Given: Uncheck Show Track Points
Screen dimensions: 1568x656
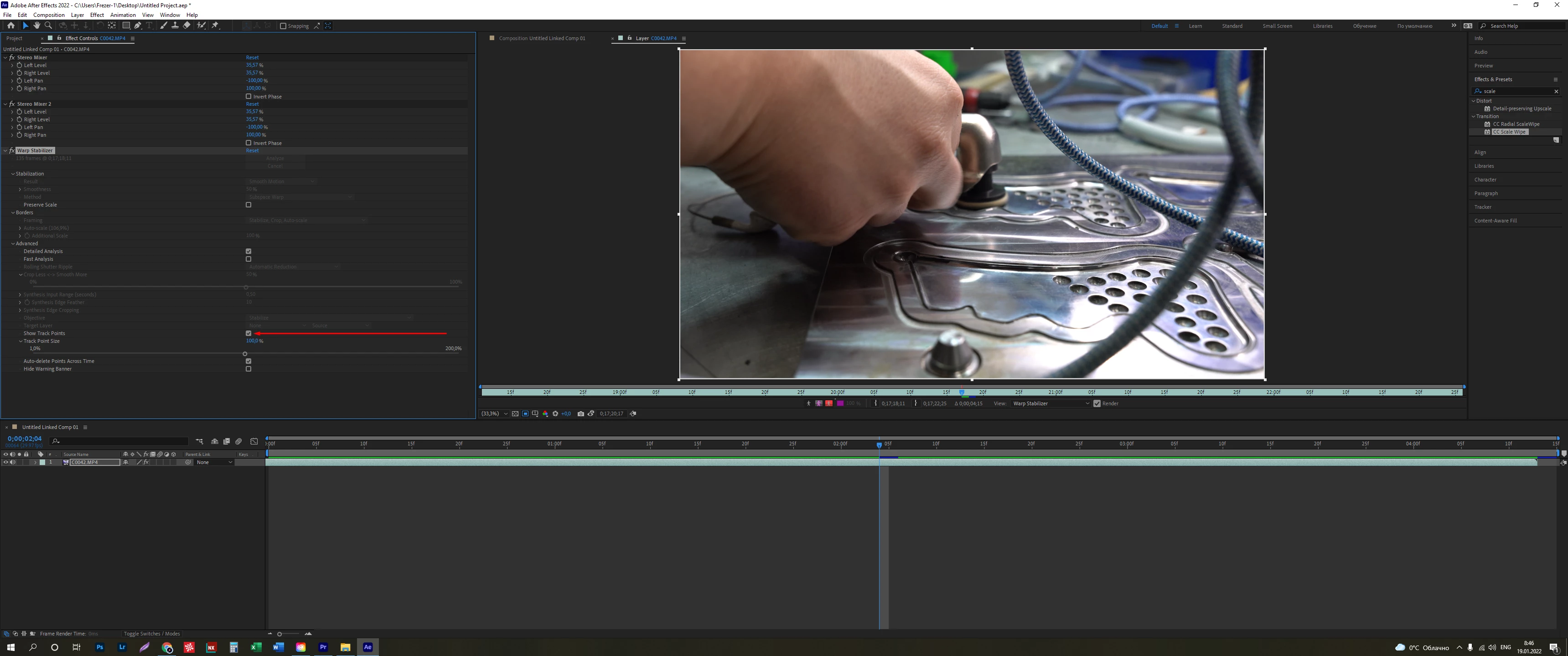Looking at the screenshot, I should (248, 334).
